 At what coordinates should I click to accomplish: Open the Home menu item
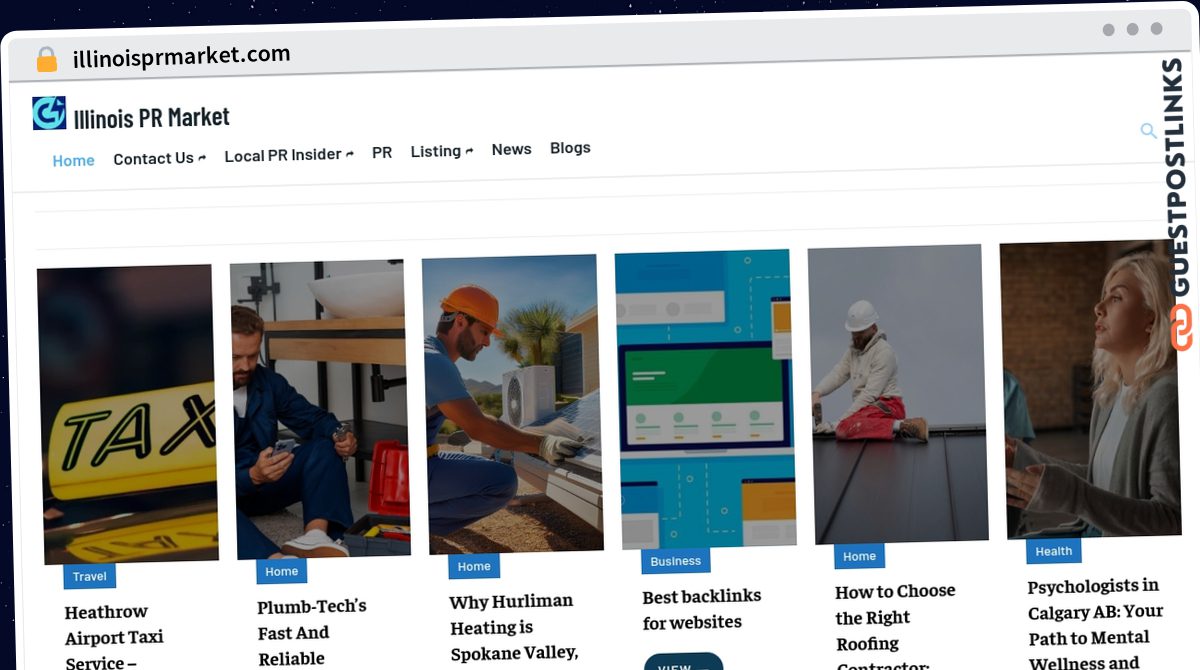73,160
